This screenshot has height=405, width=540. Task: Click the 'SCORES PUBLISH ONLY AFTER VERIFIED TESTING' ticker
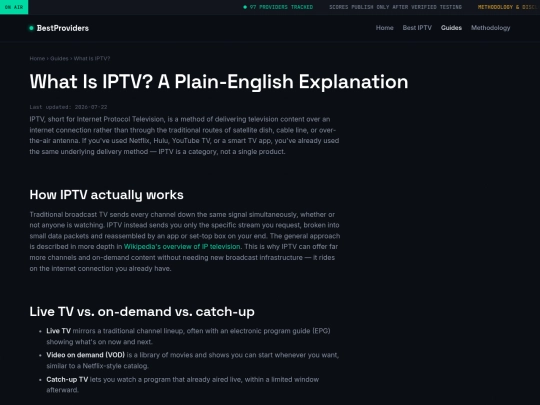(x=395, y=7)
